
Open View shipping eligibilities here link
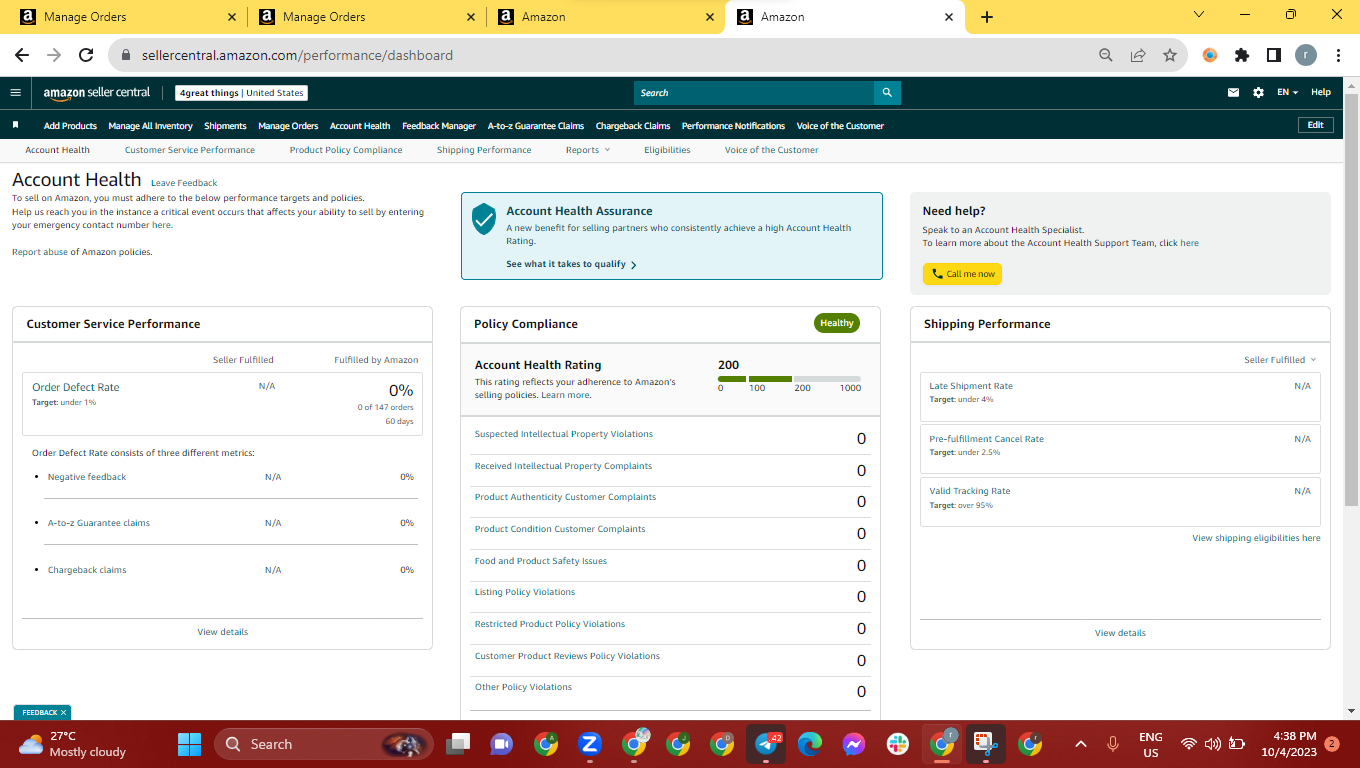(1256, 538)
